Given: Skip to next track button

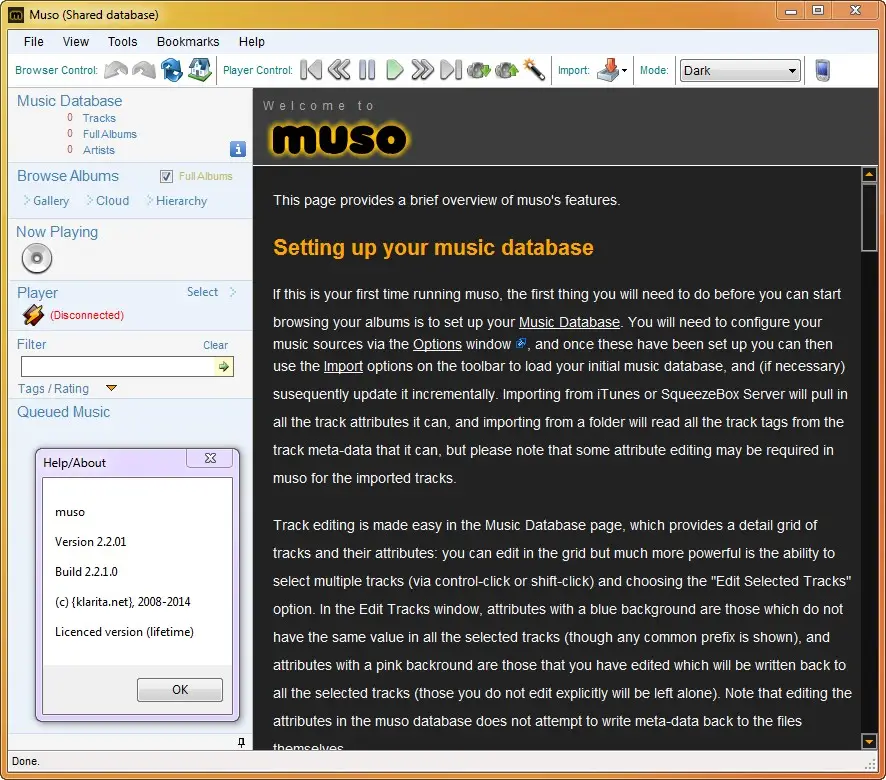Looking at the screenshot, I should [x=450, y=70].
